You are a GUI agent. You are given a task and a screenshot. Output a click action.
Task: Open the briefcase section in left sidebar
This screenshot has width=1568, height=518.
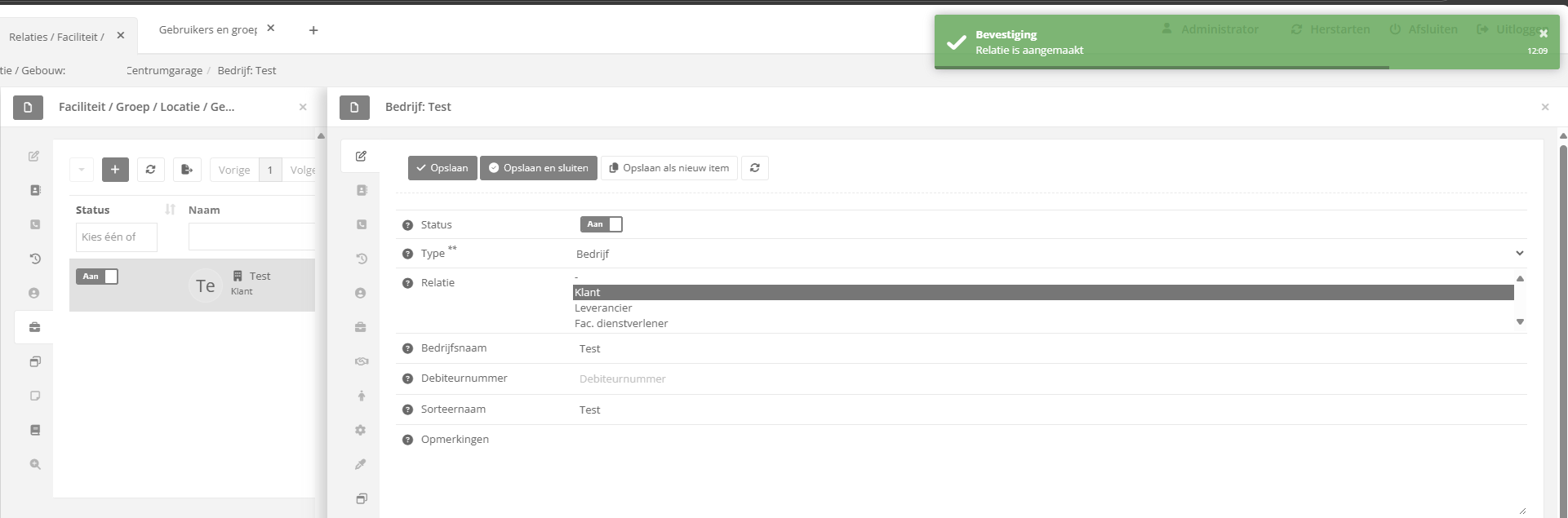click(x=34, y=327)
